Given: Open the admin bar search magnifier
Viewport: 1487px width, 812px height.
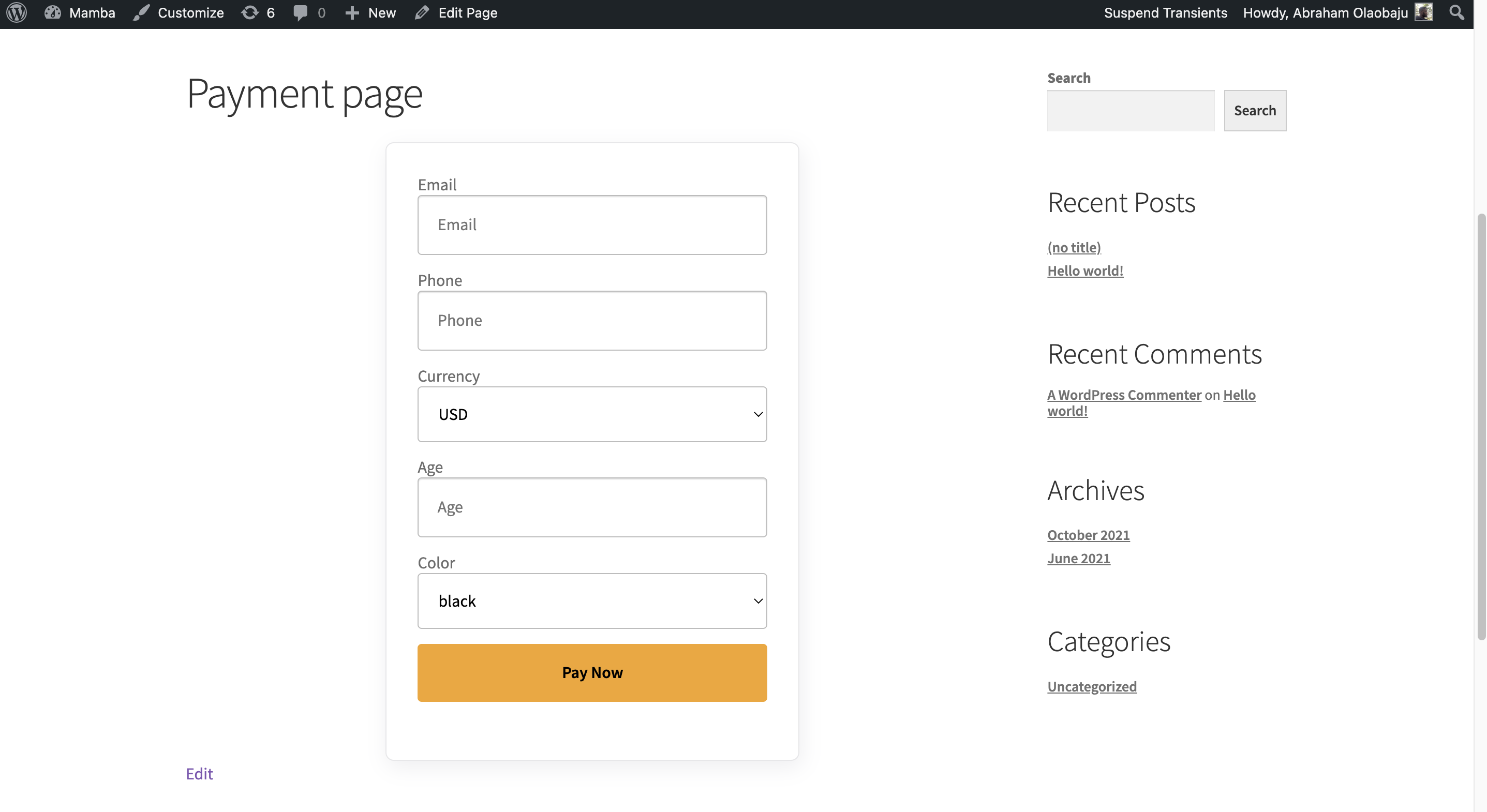Looking at the screenshot, I should (x=1456, y=13).
